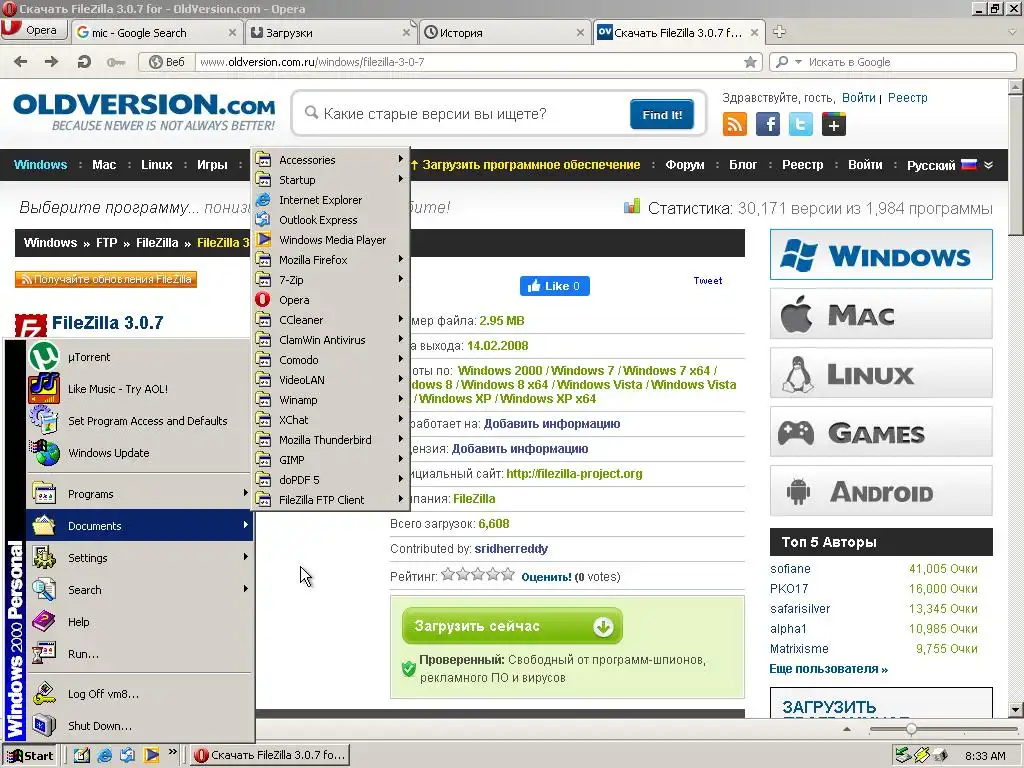Click the green Загрузить сейчас button
The width and height of the screenshot is (1024, 768).
click(x=513, y=626)
